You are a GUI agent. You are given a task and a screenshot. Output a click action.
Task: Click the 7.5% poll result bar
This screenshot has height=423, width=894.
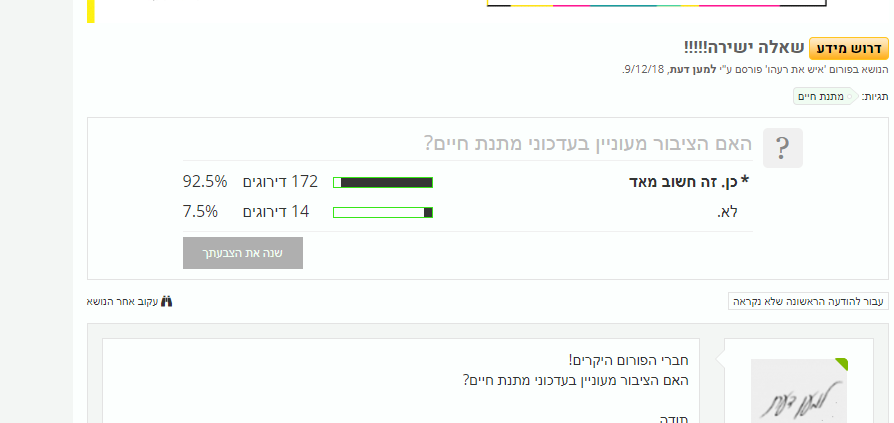point(382,212)
